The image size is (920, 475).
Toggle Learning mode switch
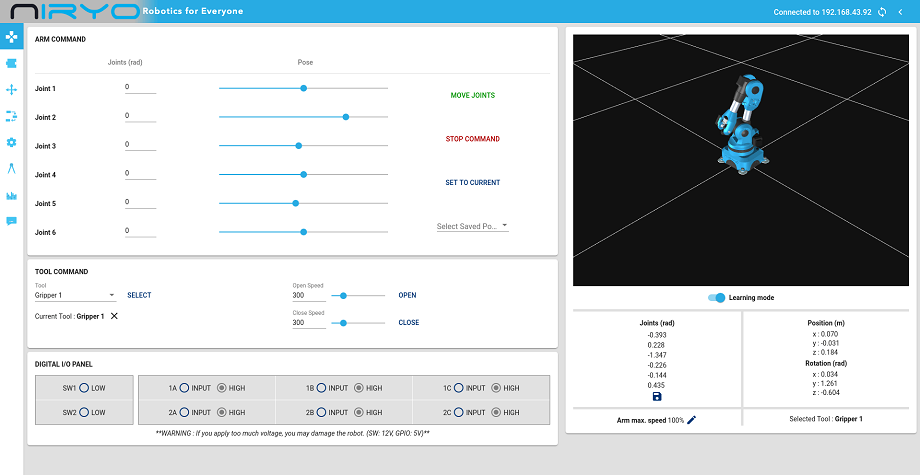pos(716,297)
